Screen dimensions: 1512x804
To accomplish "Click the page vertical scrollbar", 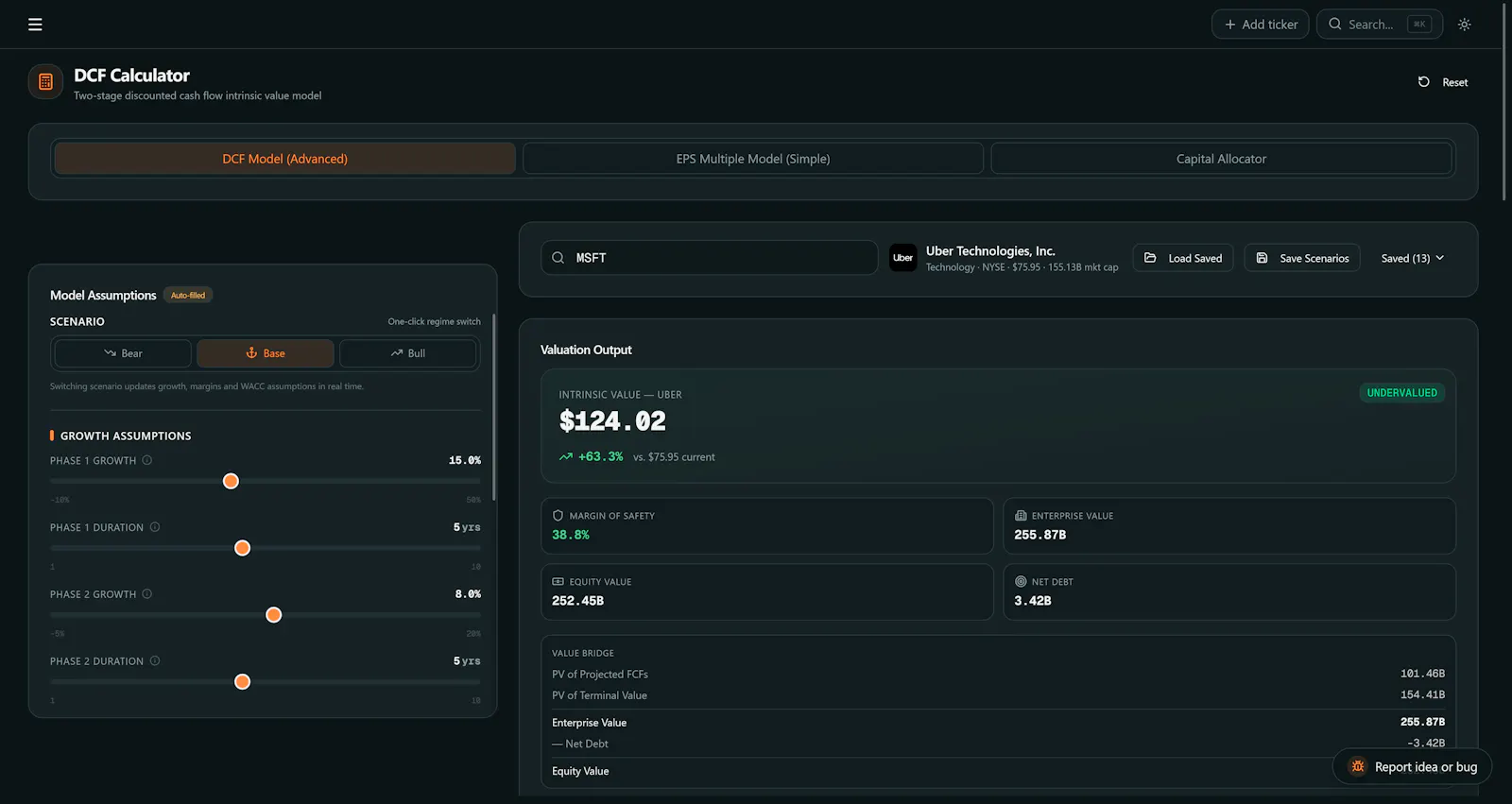I will click(x=1504, y=100).
